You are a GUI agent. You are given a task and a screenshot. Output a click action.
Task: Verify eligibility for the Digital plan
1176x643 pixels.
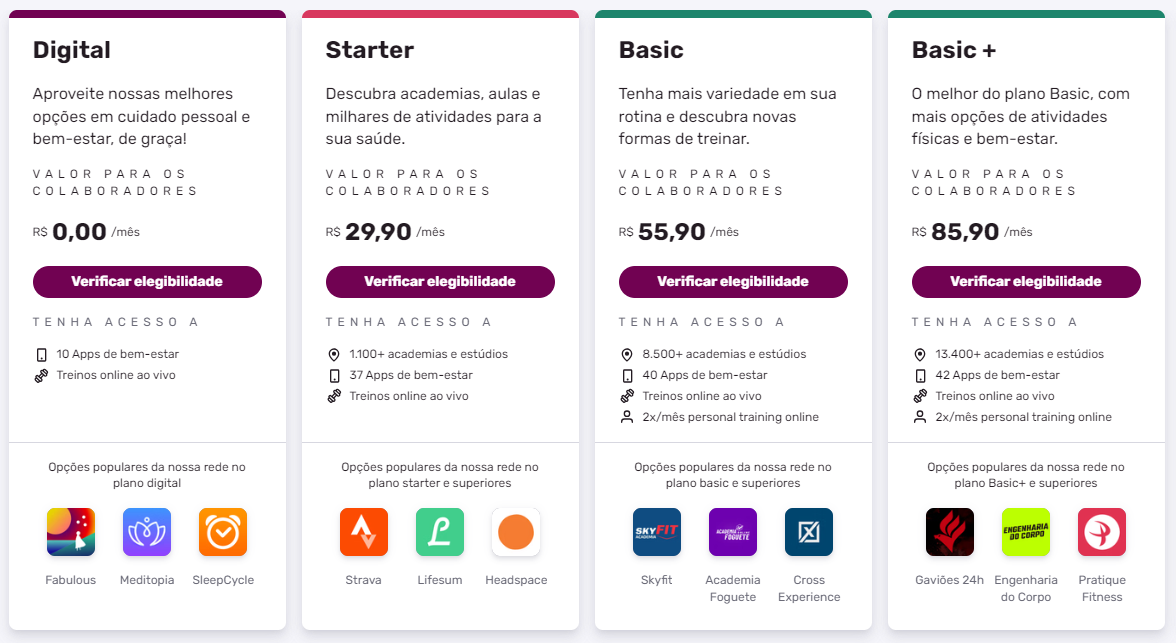pyautogui.click(x=147, y=282)
